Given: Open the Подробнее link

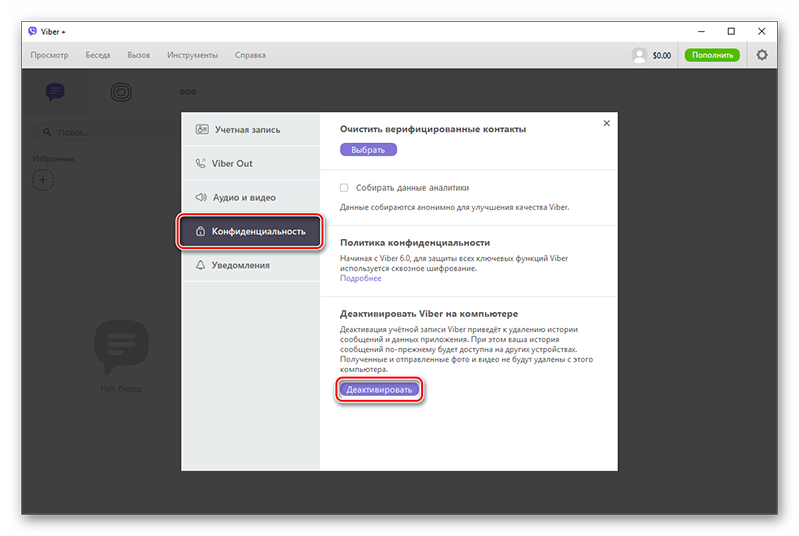Looking at the screenshot, I should click(x=360, y=278).
